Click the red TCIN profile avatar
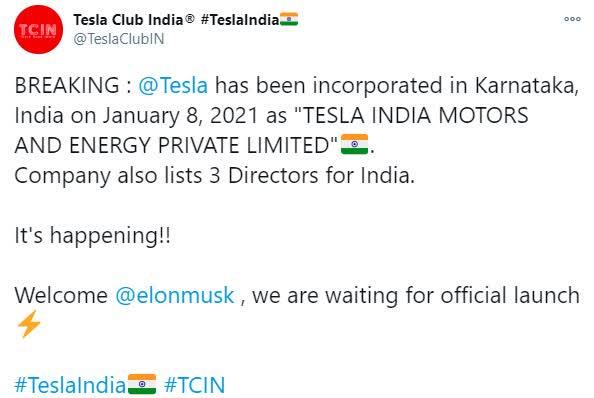Image resolution: width=594 pixels, height=398 pixels. pyautogui.click(x=38, y=30)
